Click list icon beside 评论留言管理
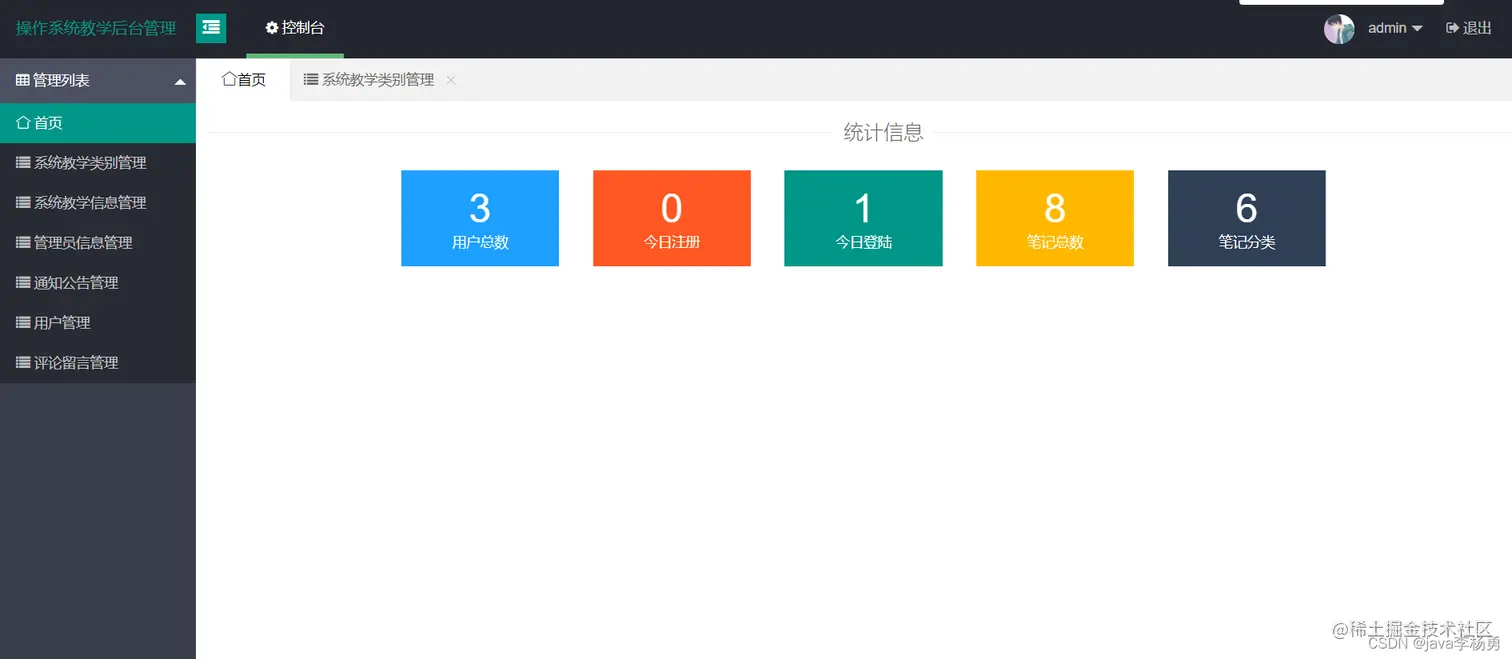The width and height of the screenshot is (1512, 659). (23, 362)
